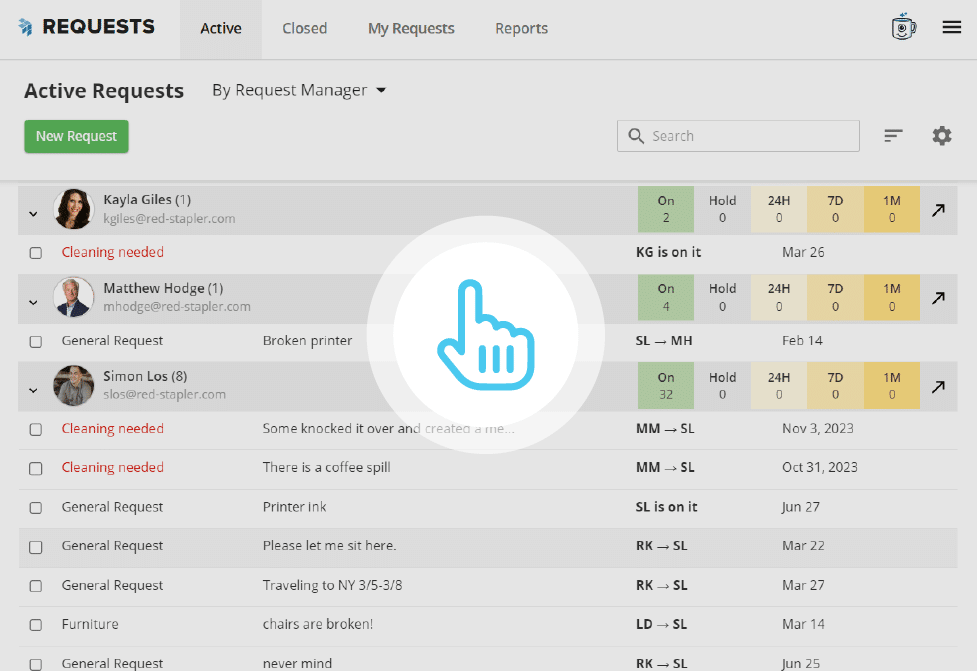Click Simon Los' green On 32 status box
The image size is (977, 671).
point(666,386)
